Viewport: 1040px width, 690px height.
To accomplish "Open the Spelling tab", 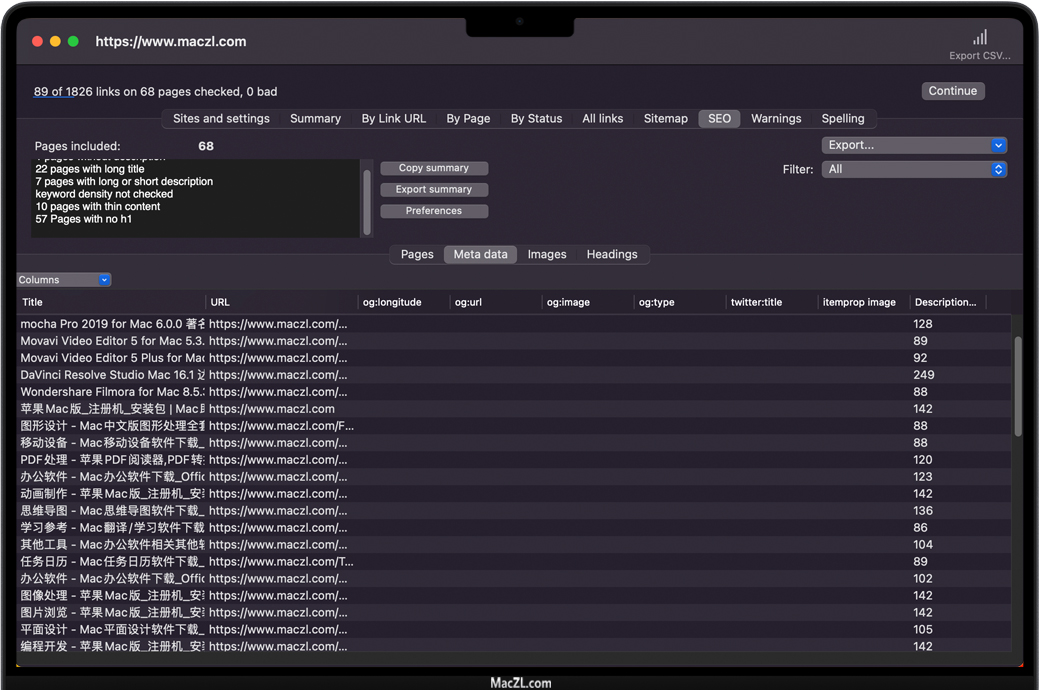I will click(x=843, y=118).
